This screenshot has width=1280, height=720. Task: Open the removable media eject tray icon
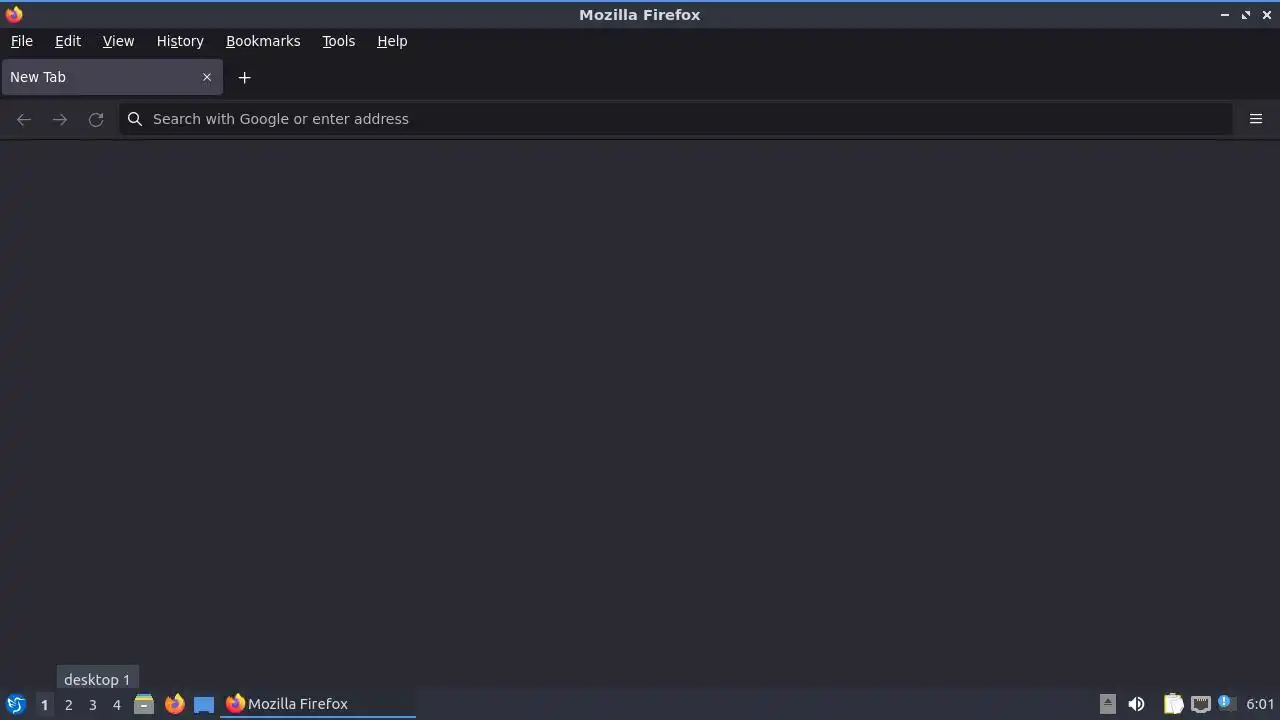pyautogui.click(x=1108, y=704)
